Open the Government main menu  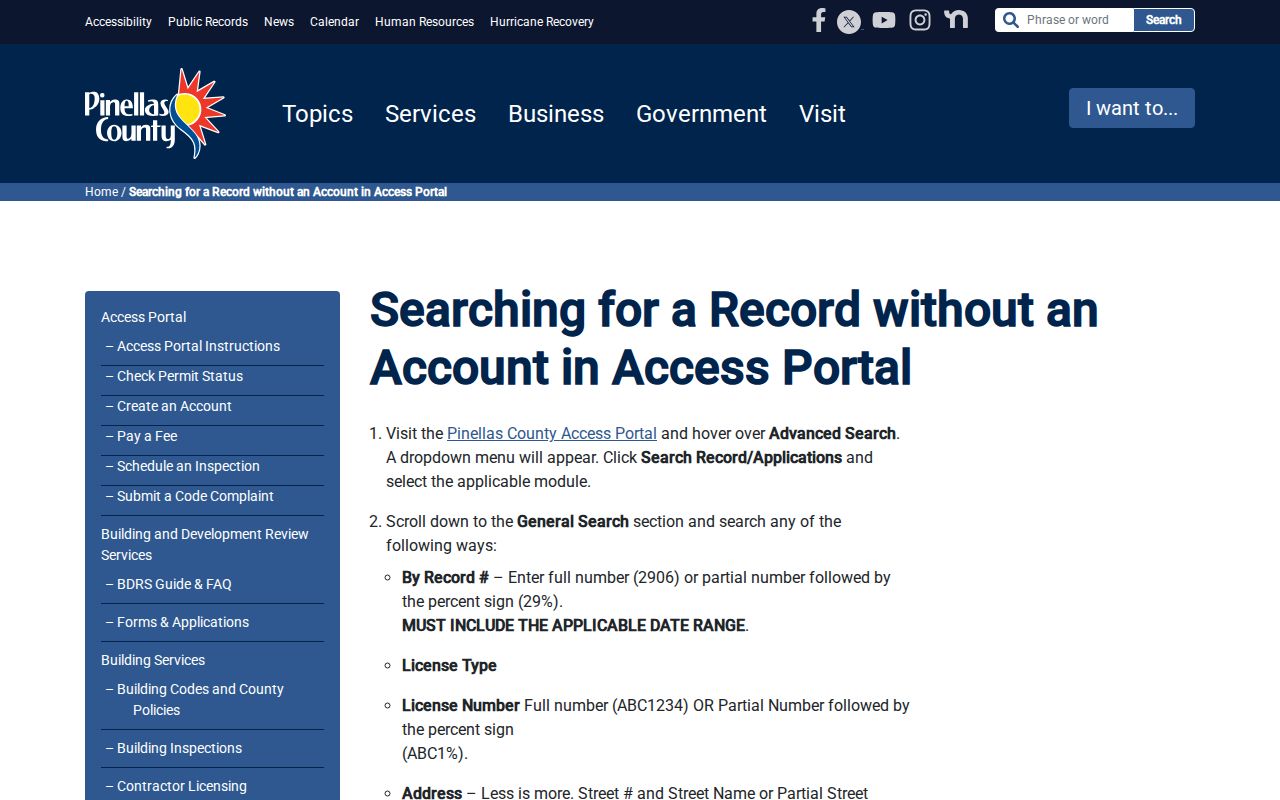[701, 114]
